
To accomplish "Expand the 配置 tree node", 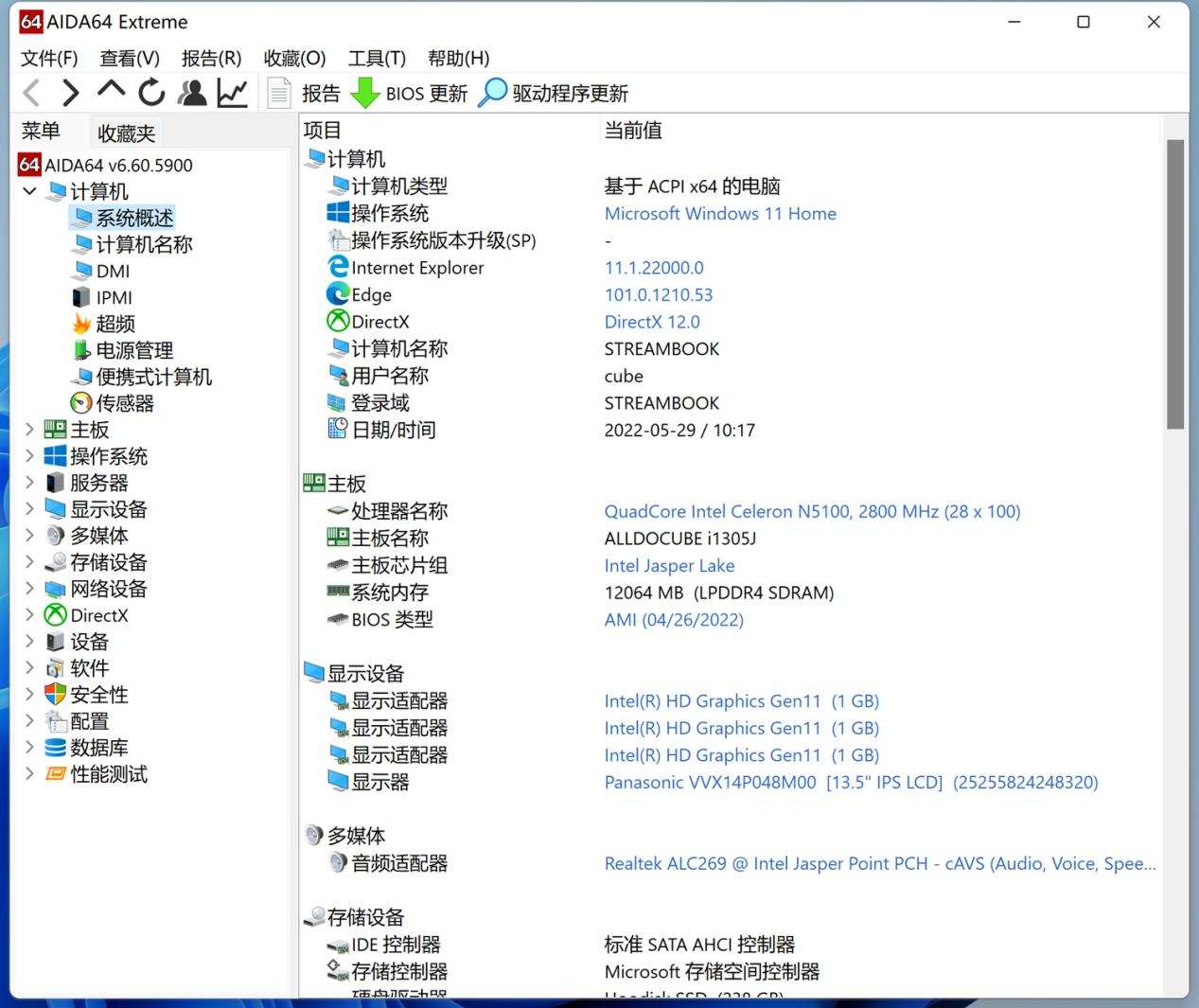I will (x=29, y=721).
